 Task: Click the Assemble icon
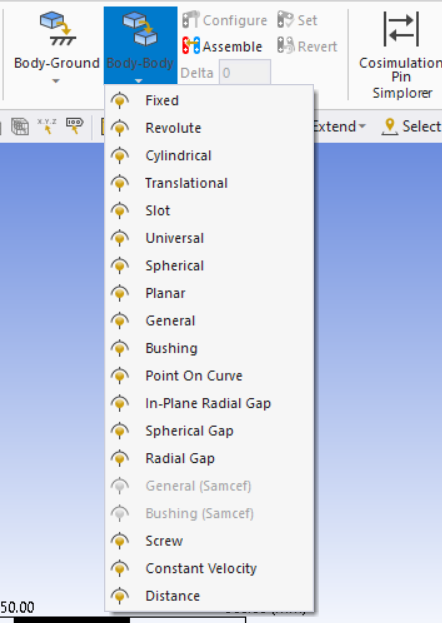pyautogui.click(x=191, y=46)
